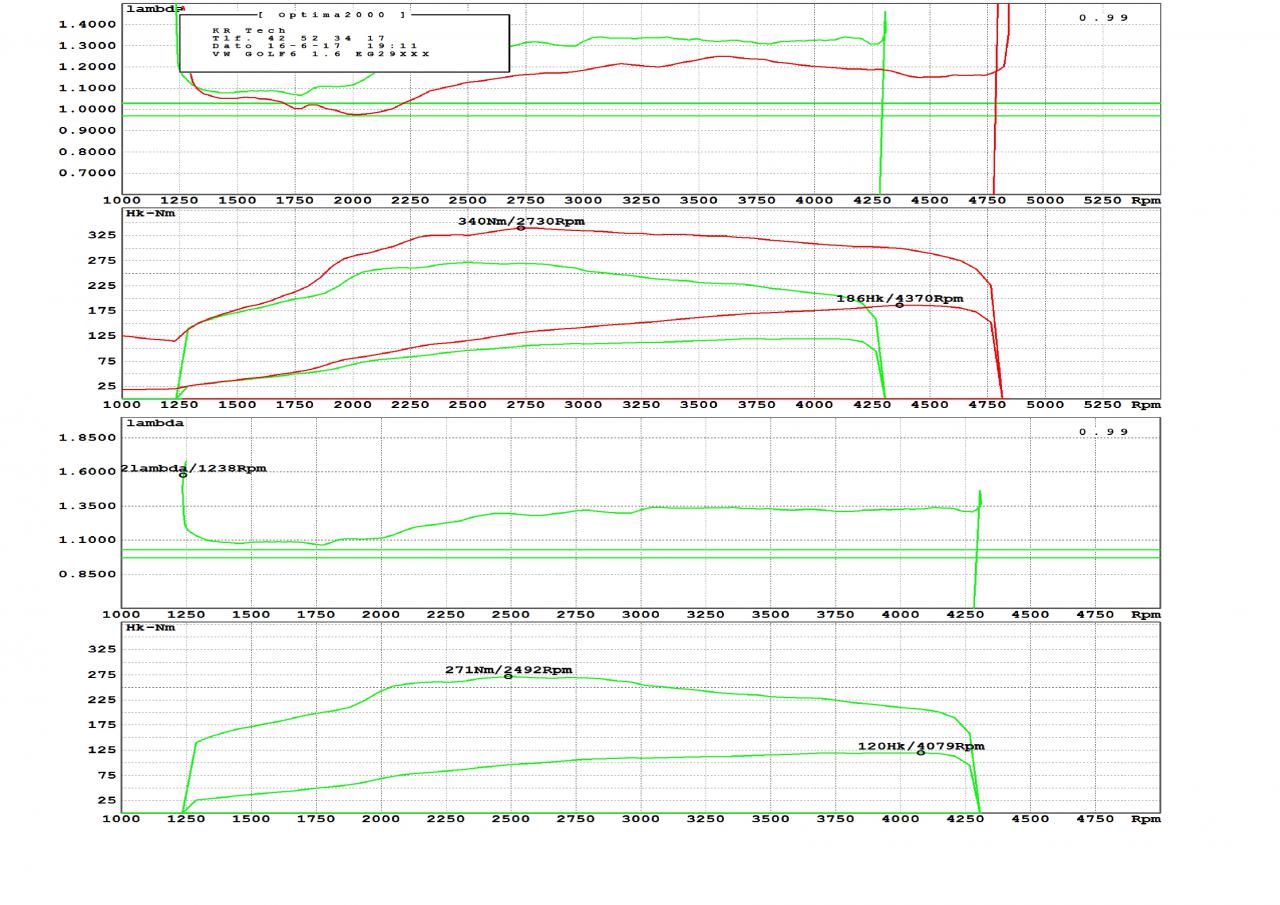Viewport: 1280px width, 905px height.
Task: Select the circle marker at the 340Nm peak
Action: pos(521,228)
